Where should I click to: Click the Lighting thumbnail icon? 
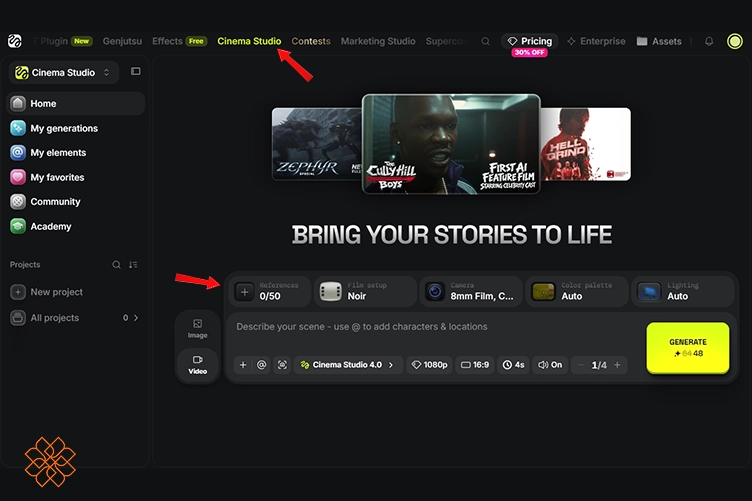[x=649, y=291]
